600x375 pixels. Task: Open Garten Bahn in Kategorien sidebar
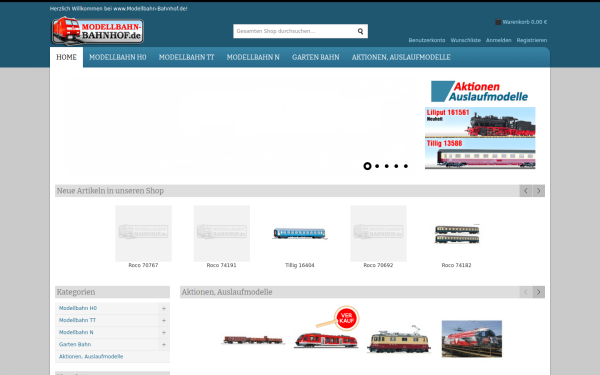[x=75, y=344]
